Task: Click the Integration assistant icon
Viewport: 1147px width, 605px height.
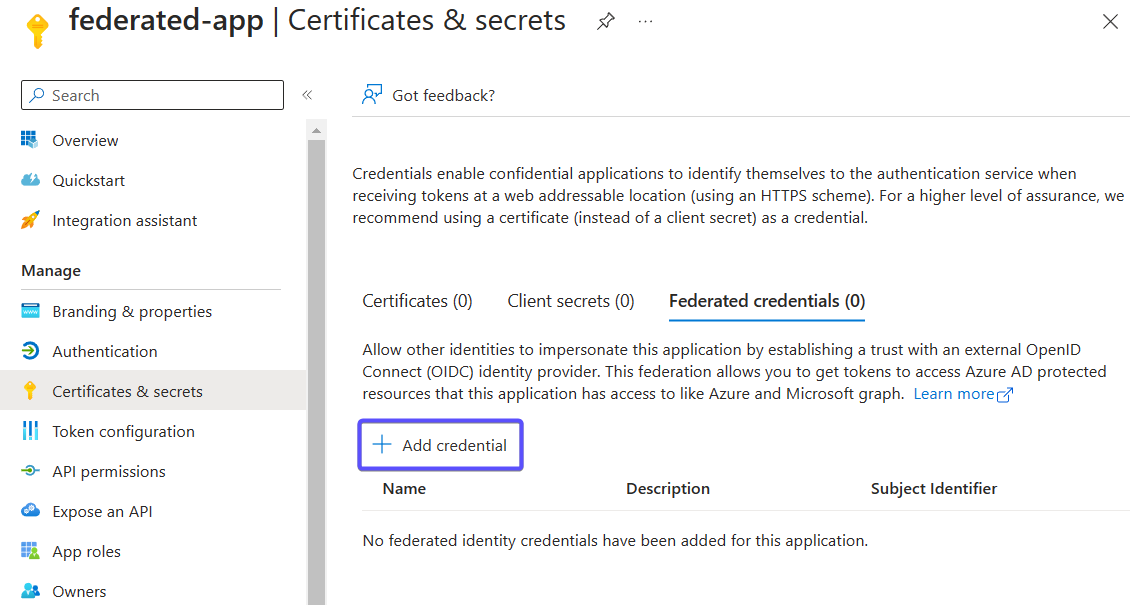Action: (x=31, y=220)
